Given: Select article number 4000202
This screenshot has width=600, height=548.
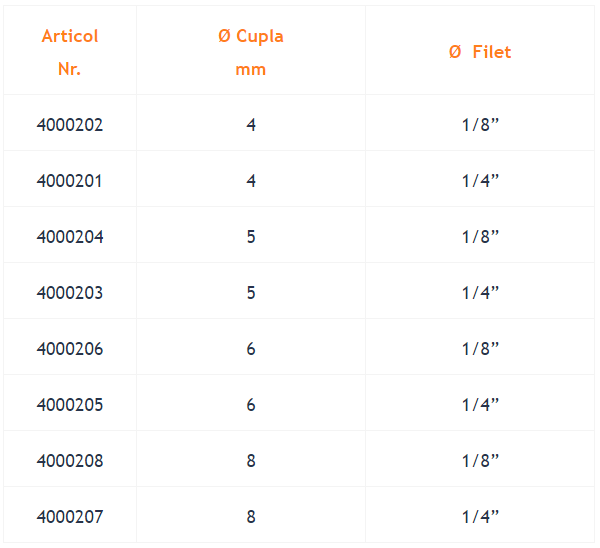Looking at the screenshot, I should 70,125.
